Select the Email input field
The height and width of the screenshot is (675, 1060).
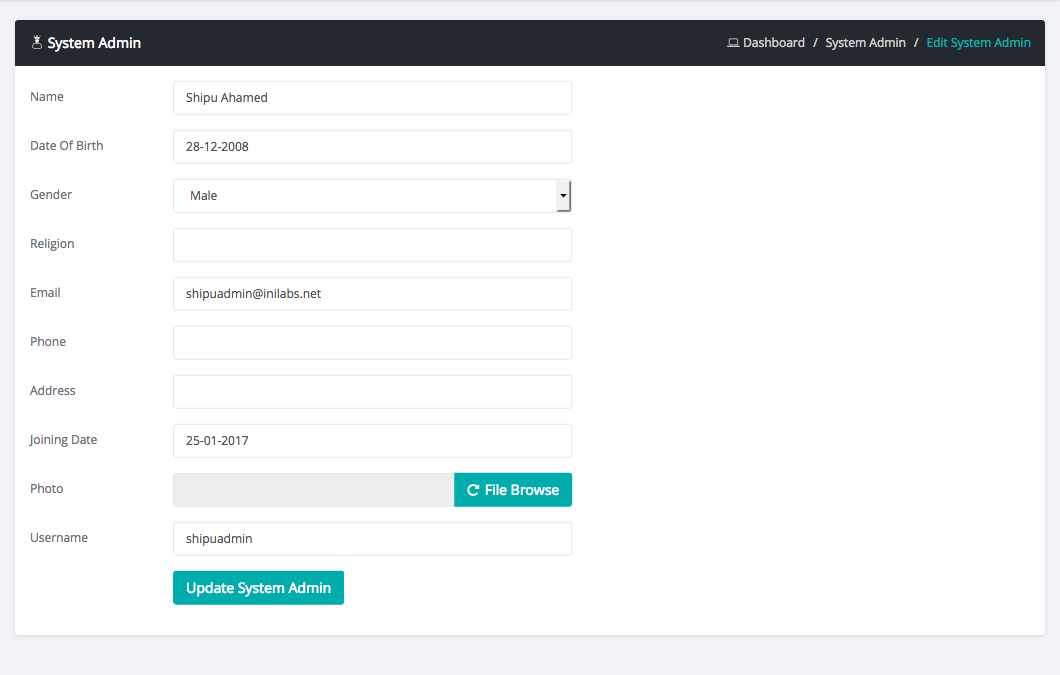click(x=372, y=294)
